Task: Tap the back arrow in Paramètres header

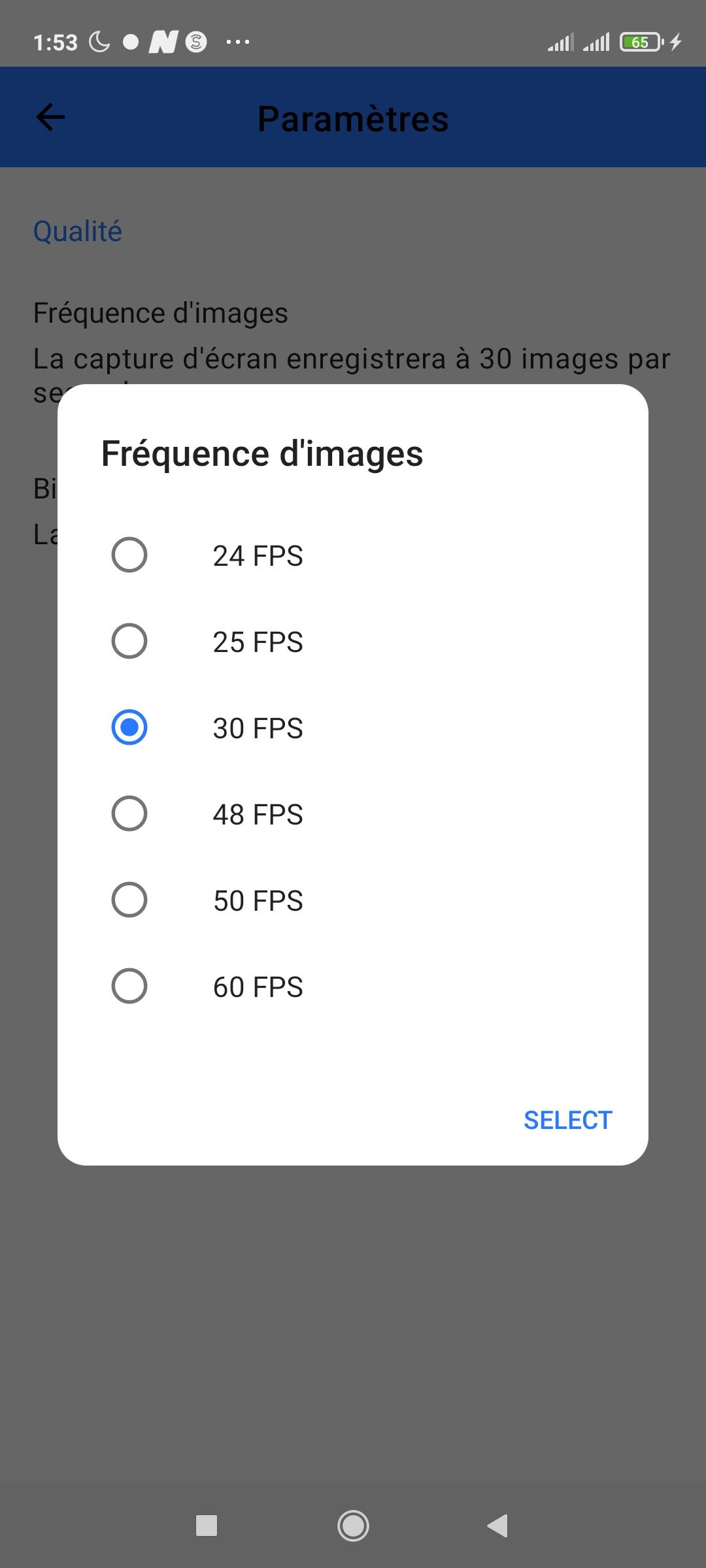Action: [x=50, y=118]
